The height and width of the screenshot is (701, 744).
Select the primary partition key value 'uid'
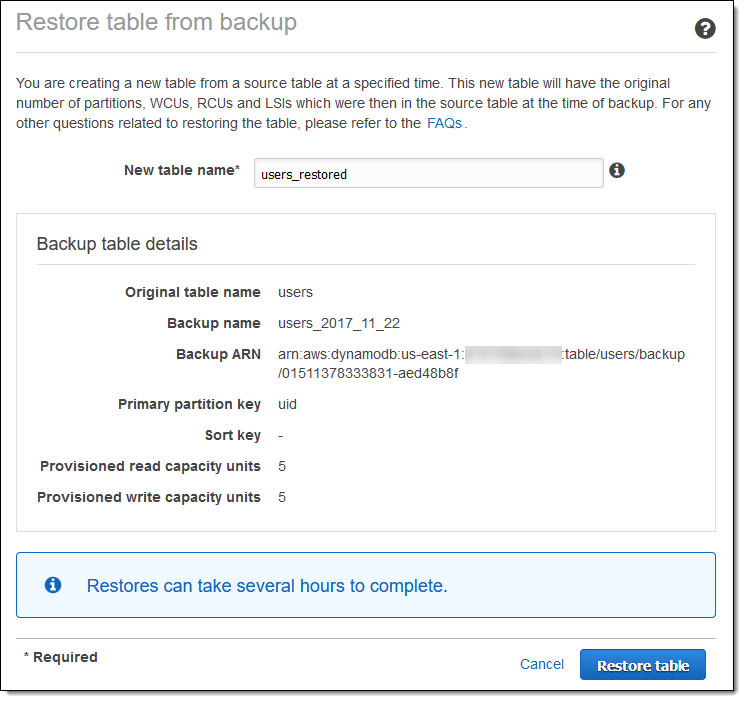(x=287, y=404)
